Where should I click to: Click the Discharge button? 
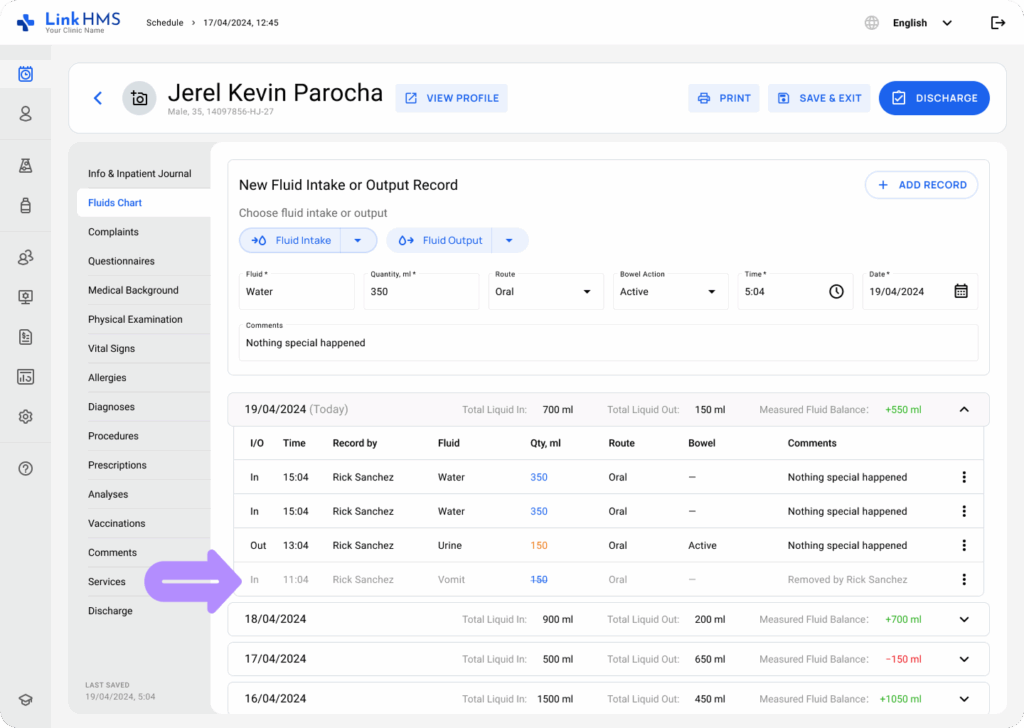(933, 98)
